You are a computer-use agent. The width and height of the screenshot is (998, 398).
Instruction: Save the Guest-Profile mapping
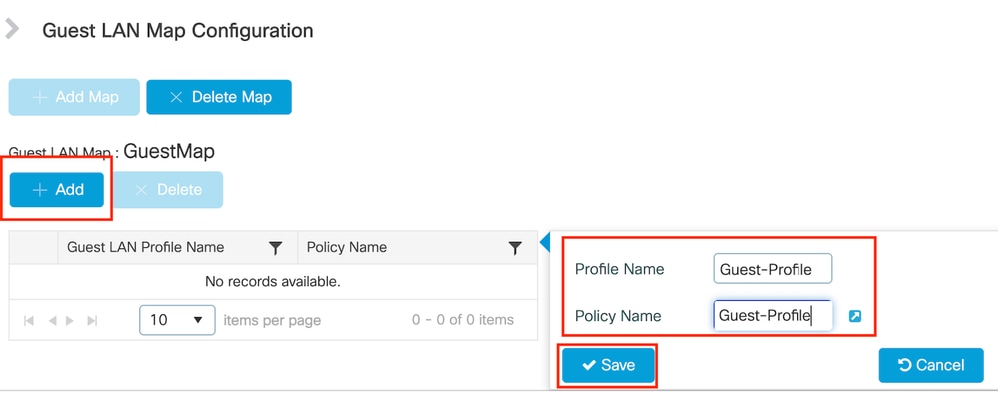click(x=608, y=365)
